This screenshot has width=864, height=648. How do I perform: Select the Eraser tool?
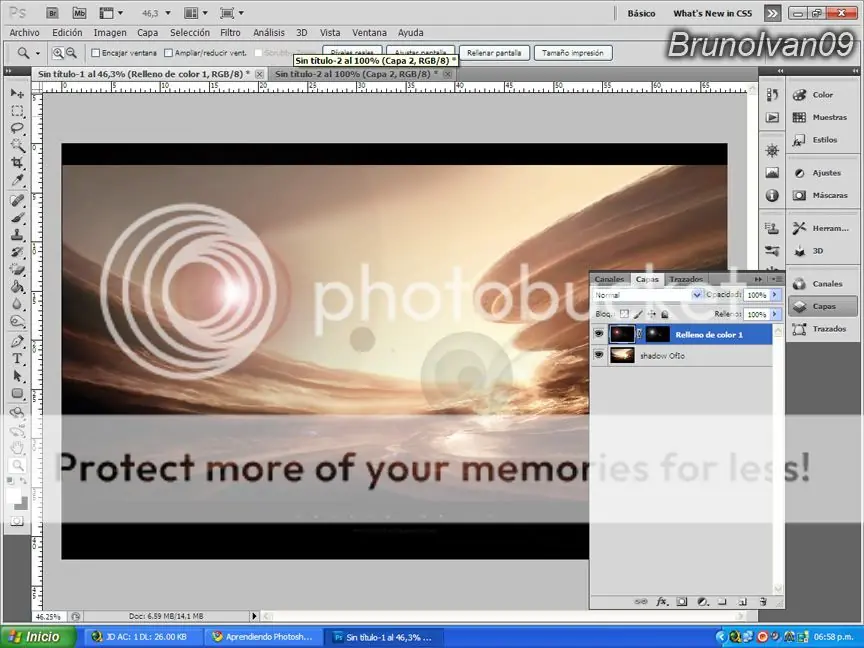pos(17,269)
